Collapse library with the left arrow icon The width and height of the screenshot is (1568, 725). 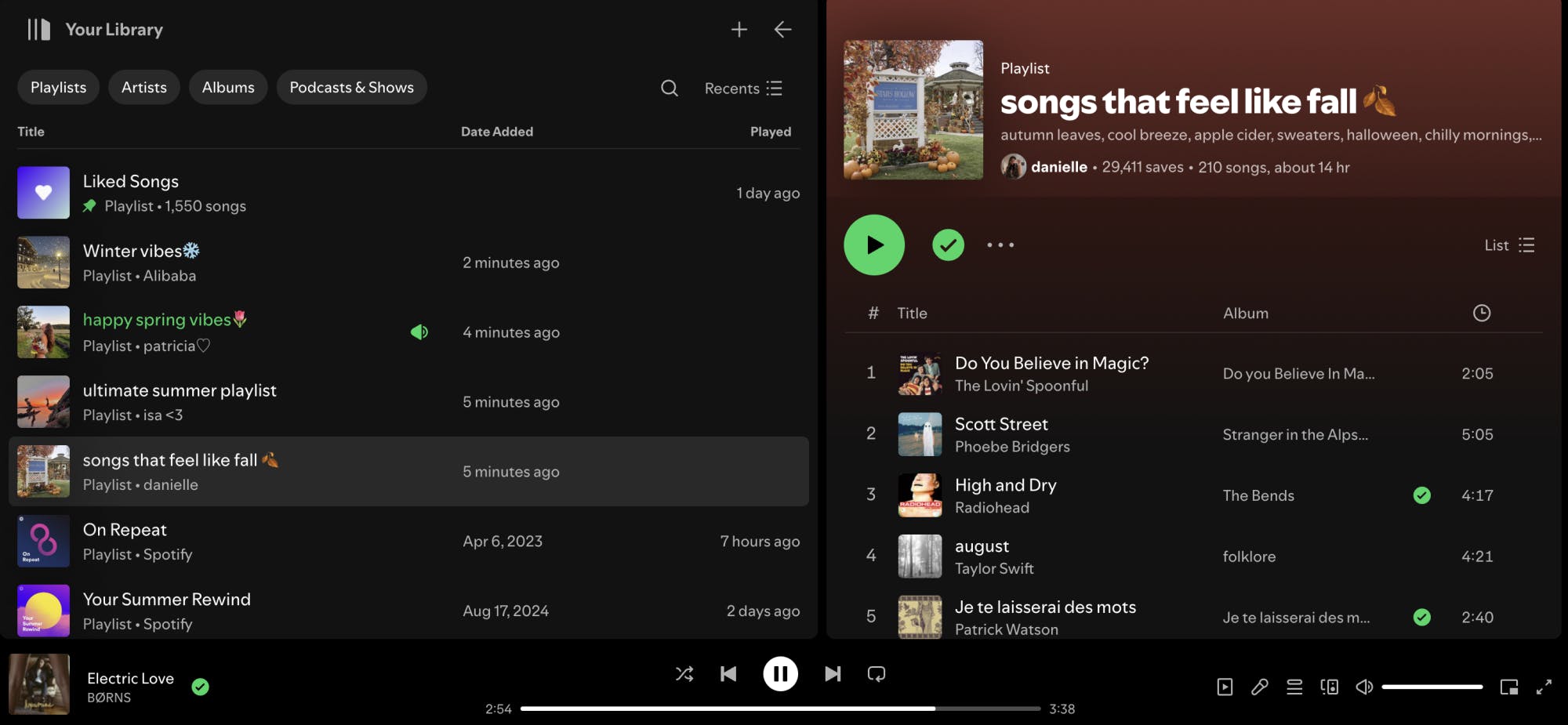click(x=782, y=30)
